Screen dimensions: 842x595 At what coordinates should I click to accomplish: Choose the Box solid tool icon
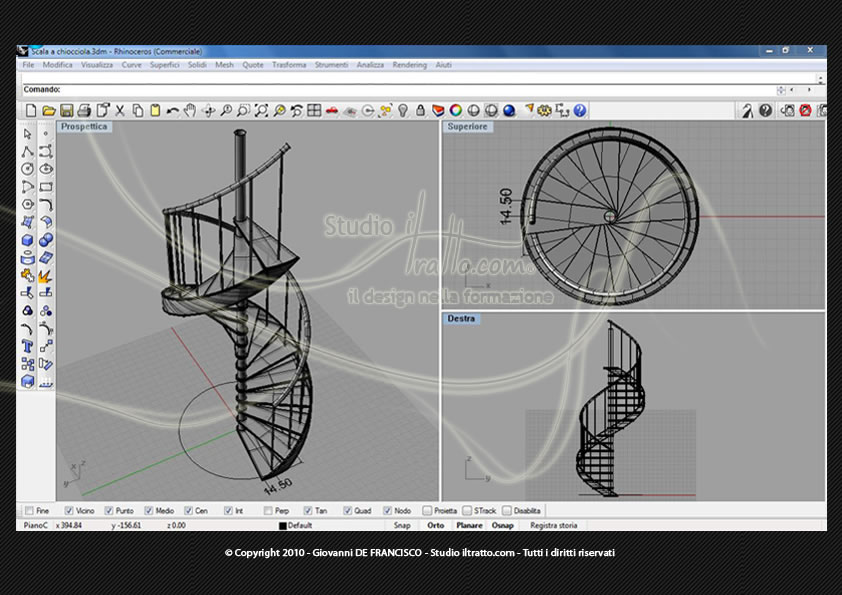click(x=27, y=240)
